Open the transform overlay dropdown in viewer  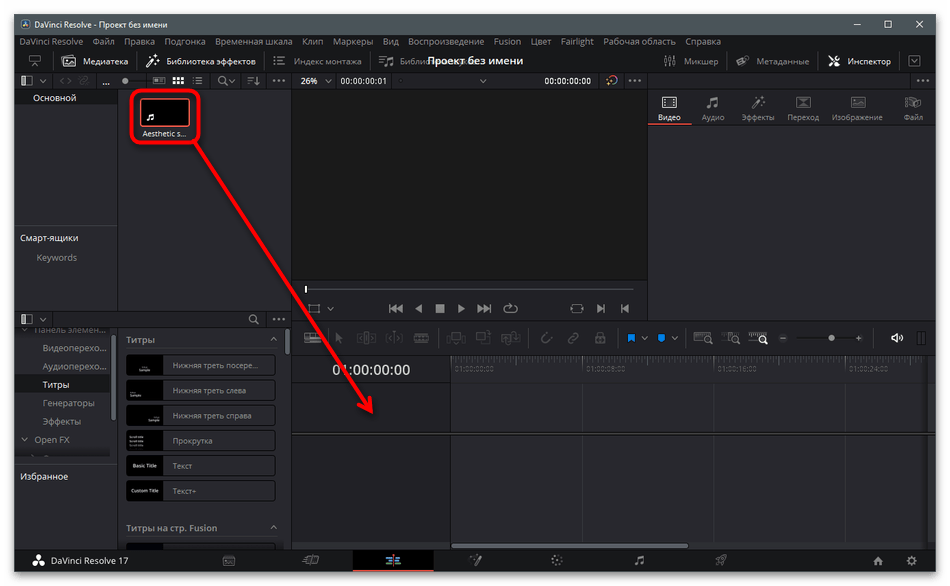point(330,308)
